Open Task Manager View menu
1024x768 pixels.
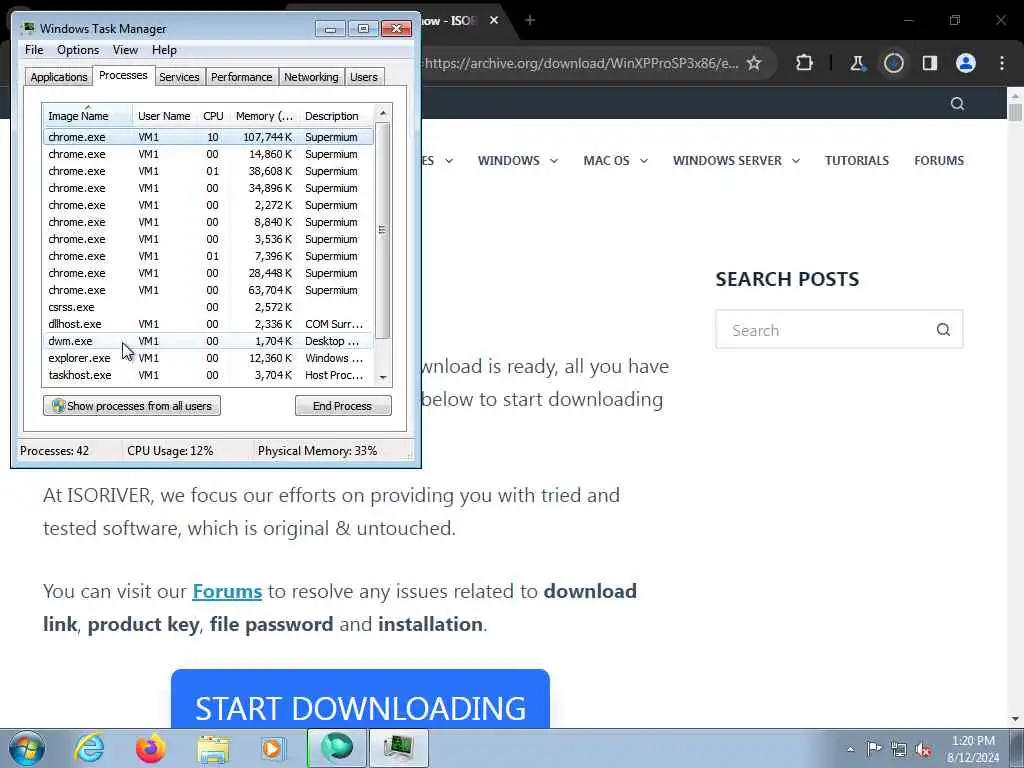pyautogui.click(x=125, y=50)
